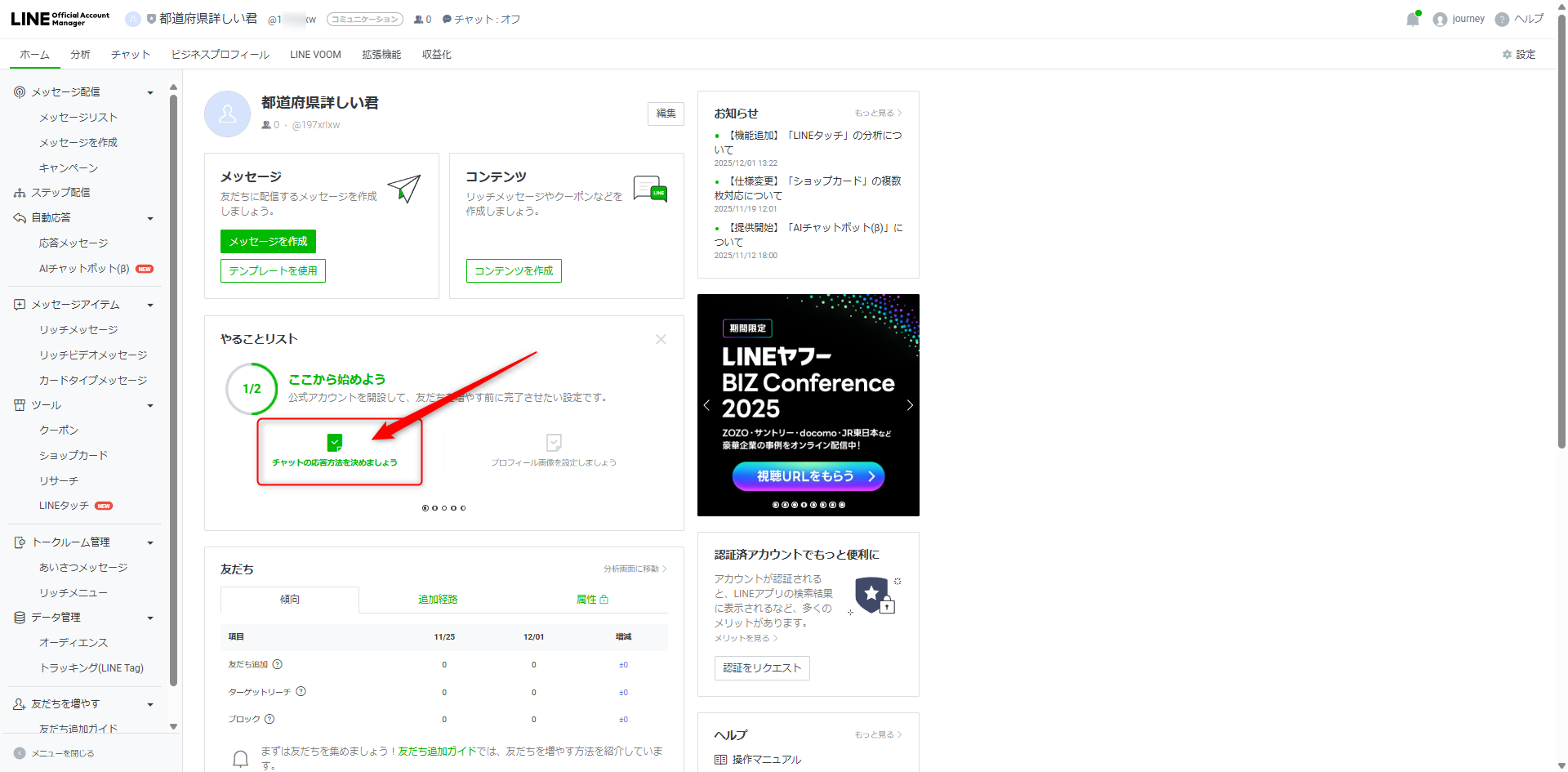Click the step delivery ステップ配信 icon
The height and width of the screenshot is (772, 1568).
pos(20,193)
